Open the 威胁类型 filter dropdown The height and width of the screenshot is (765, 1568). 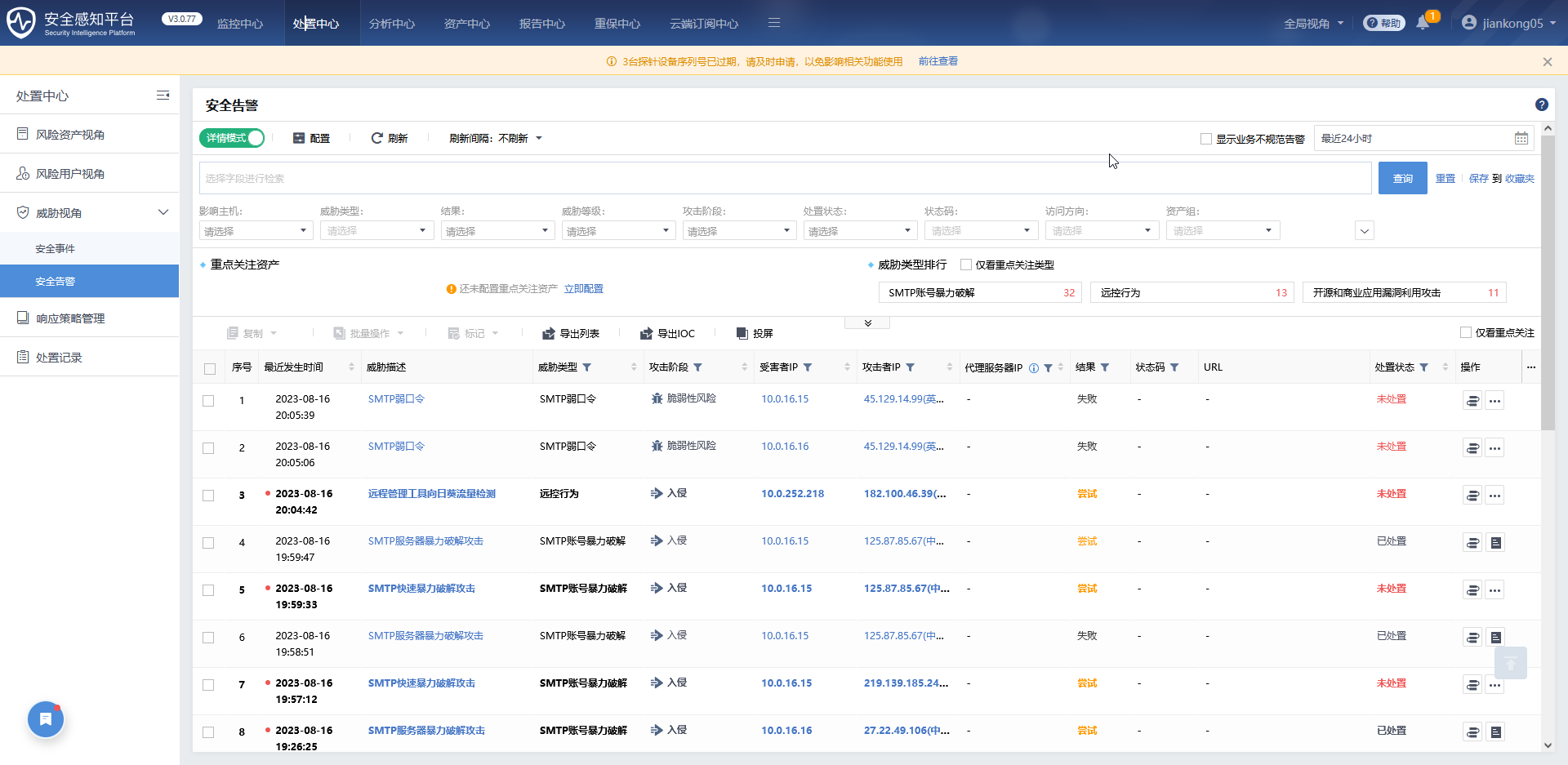coord(377,231)
